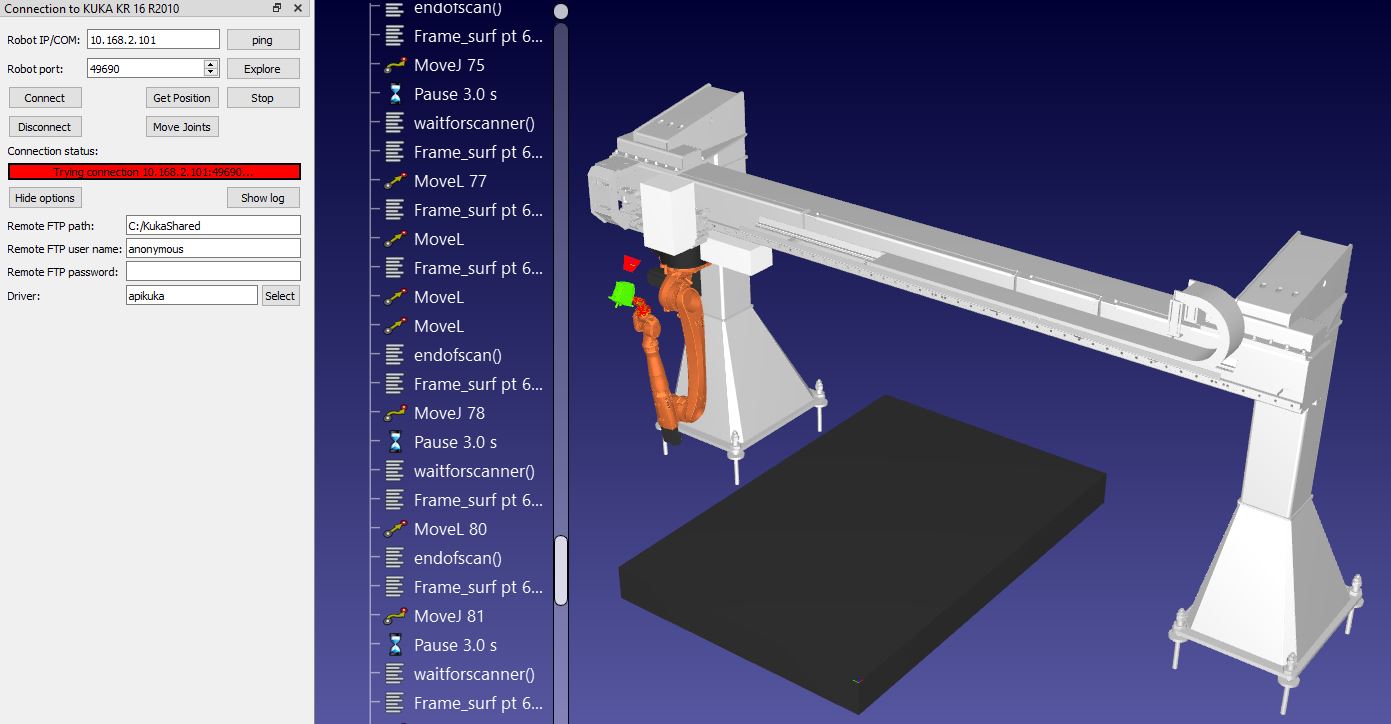Click the red connection status bar

[154, 172]
